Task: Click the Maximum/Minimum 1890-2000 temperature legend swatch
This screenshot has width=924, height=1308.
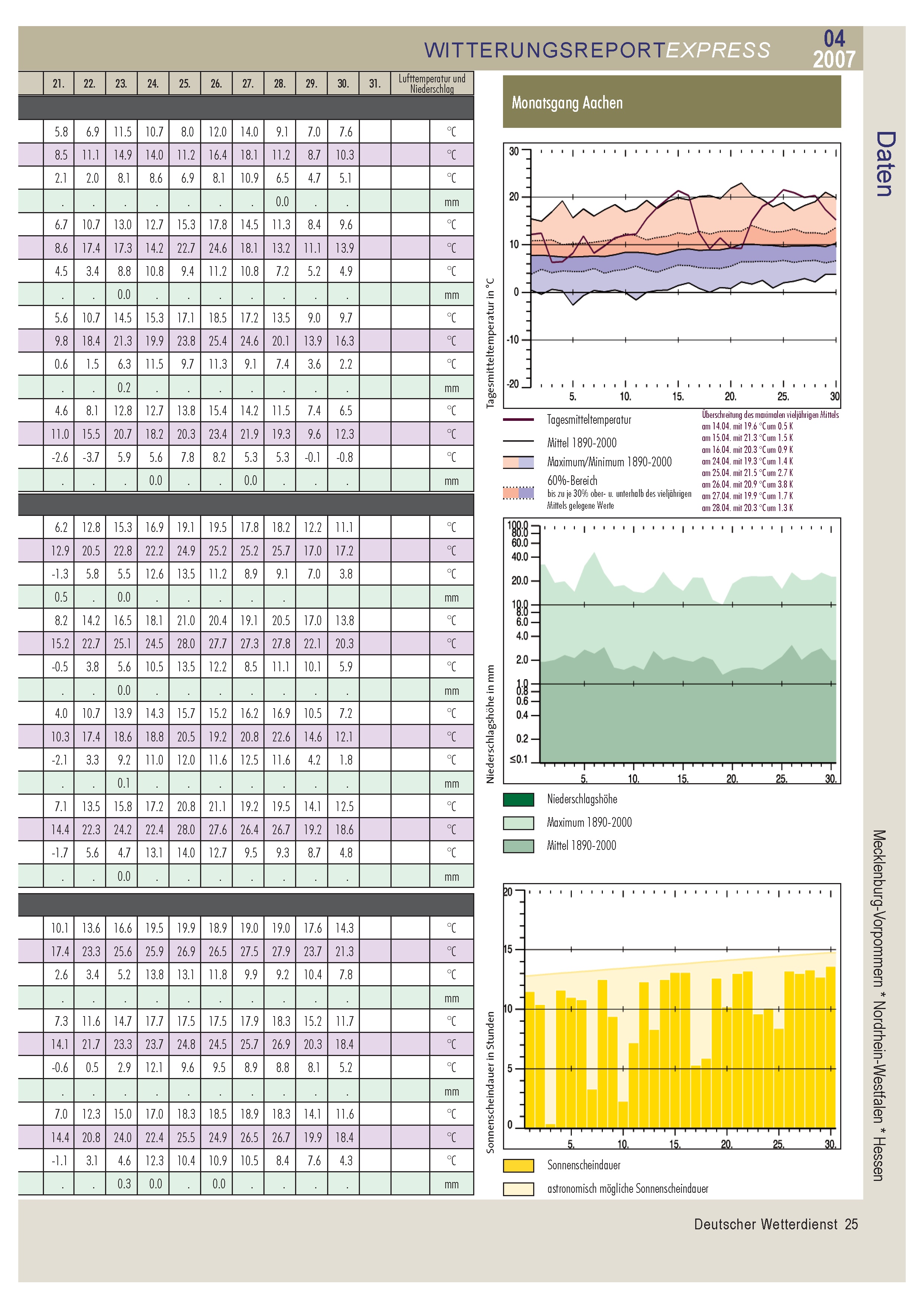Action: coord(518,462)
